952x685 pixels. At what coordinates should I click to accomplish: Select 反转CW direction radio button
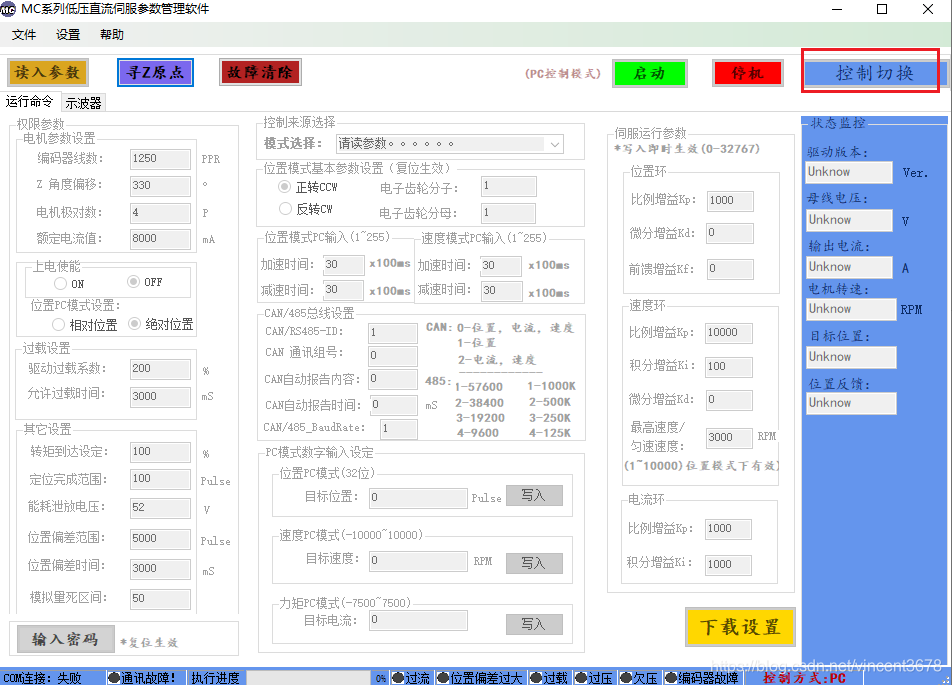tap(285, 208)
